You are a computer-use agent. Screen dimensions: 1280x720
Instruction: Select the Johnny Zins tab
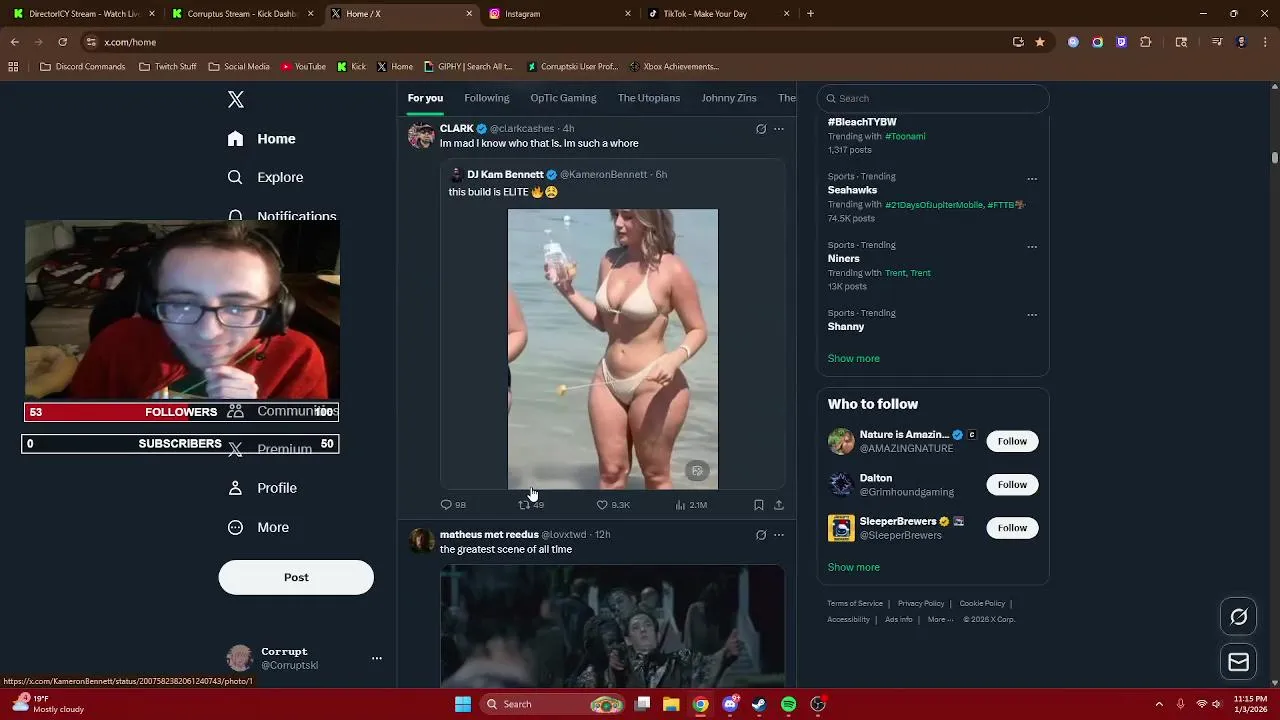coord(729,98)
